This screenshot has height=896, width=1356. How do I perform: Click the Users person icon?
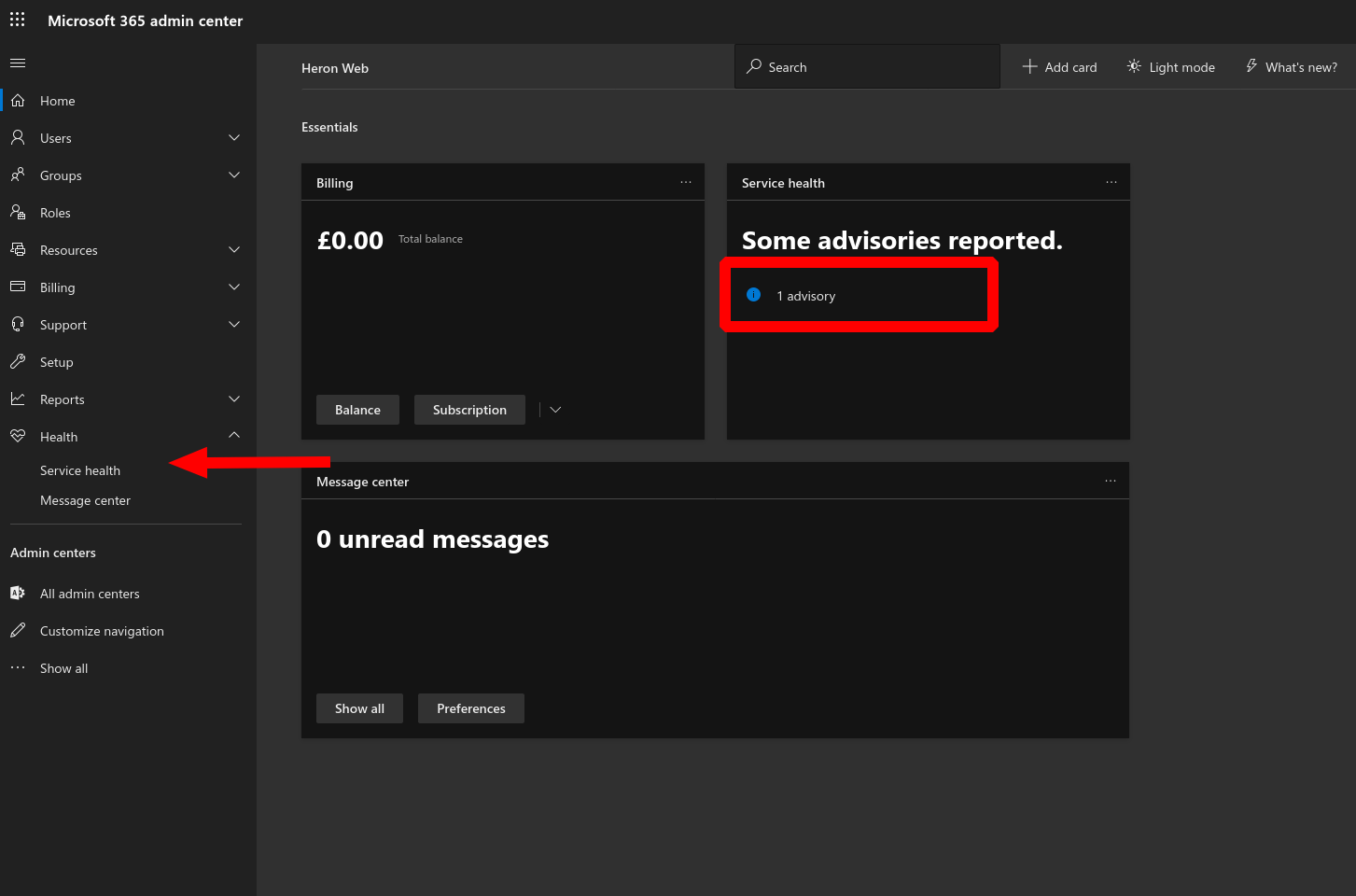[x=18, y=137]
